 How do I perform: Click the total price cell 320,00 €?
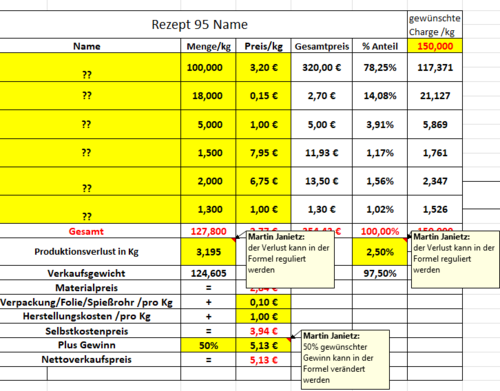click(x=322, y=67)
